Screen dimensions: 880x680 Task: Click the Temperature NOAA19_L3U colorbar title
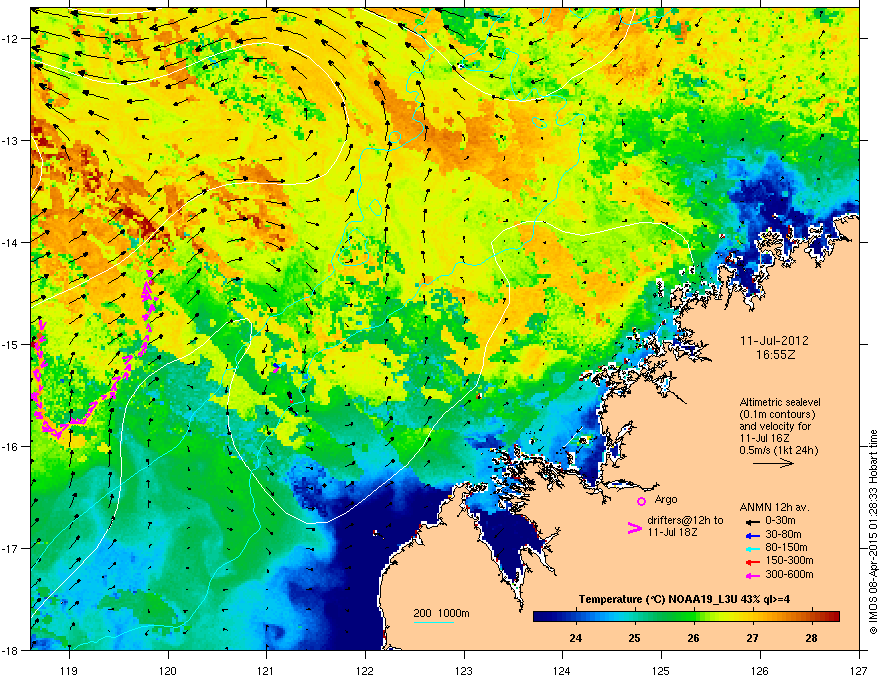click(x=684, y=599)
